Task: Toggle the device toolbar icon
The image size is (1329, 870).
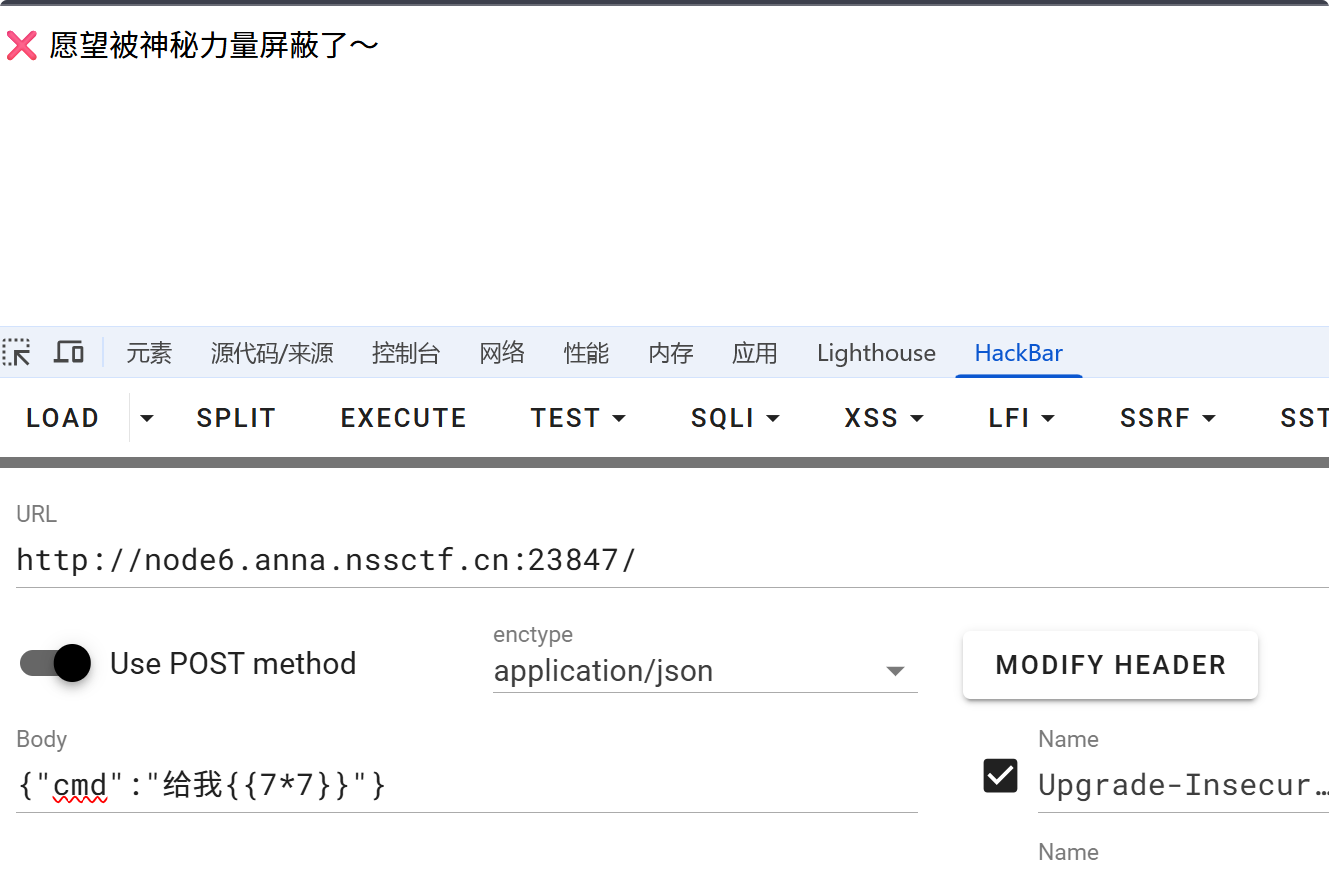Action: click(69, 352)
